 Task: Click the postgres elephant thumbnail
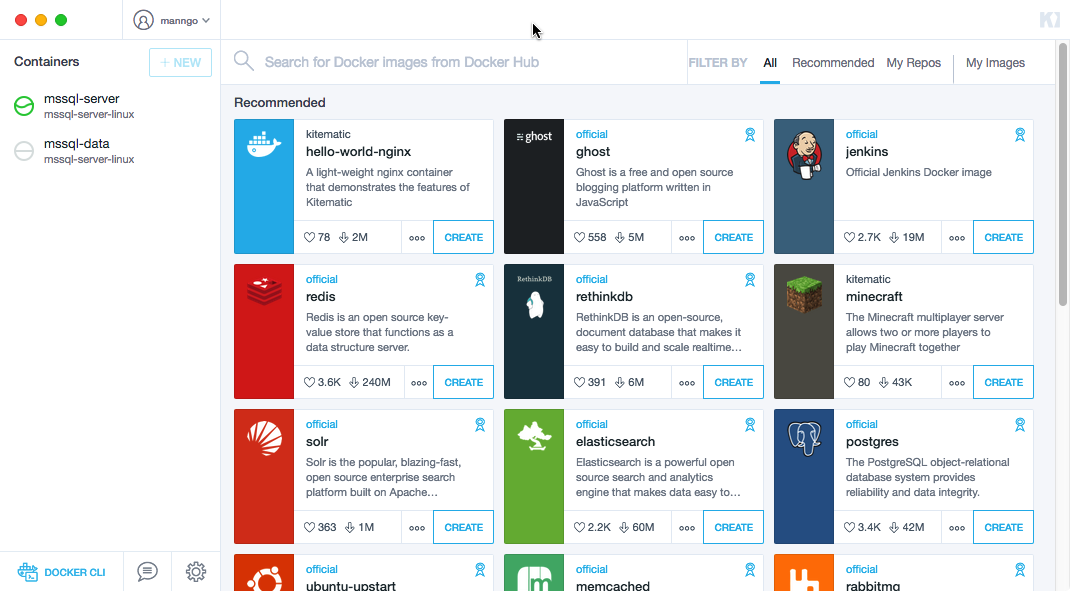tap(804, 476)
